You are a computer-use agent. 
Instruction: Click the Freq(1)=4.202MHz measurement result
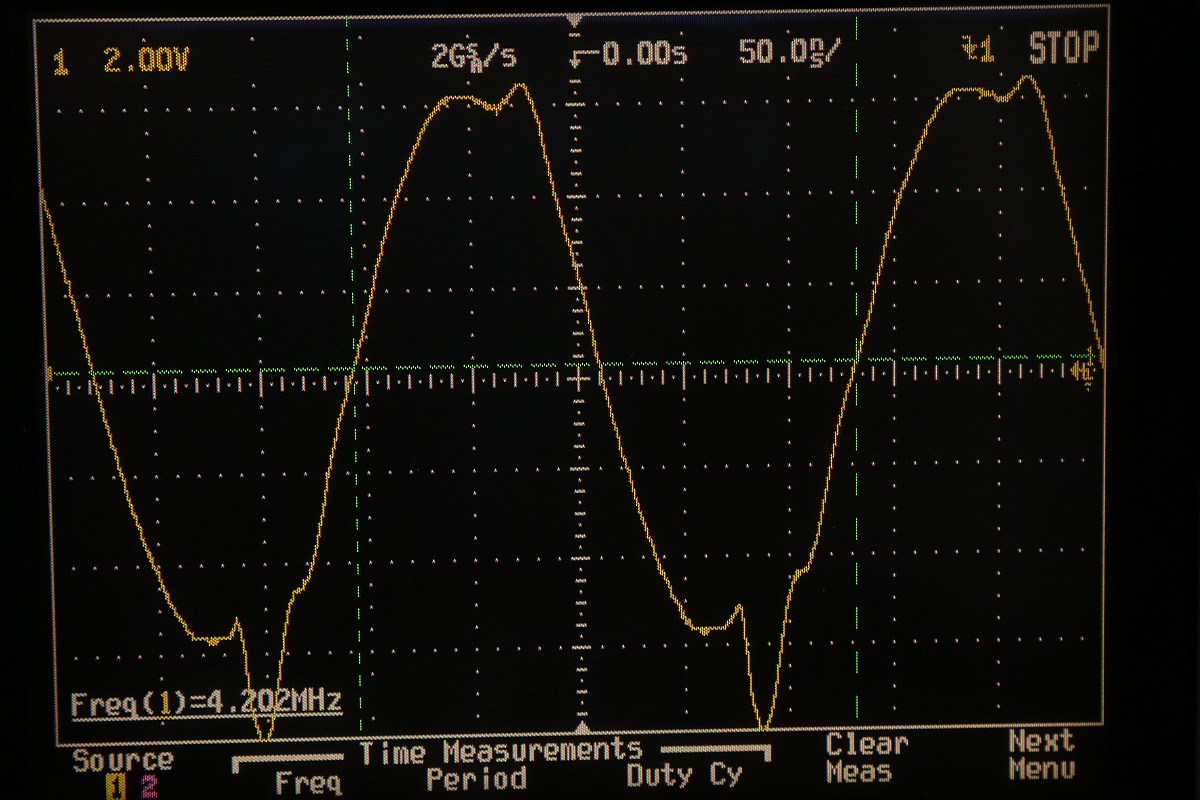click(x=206, y=701)
